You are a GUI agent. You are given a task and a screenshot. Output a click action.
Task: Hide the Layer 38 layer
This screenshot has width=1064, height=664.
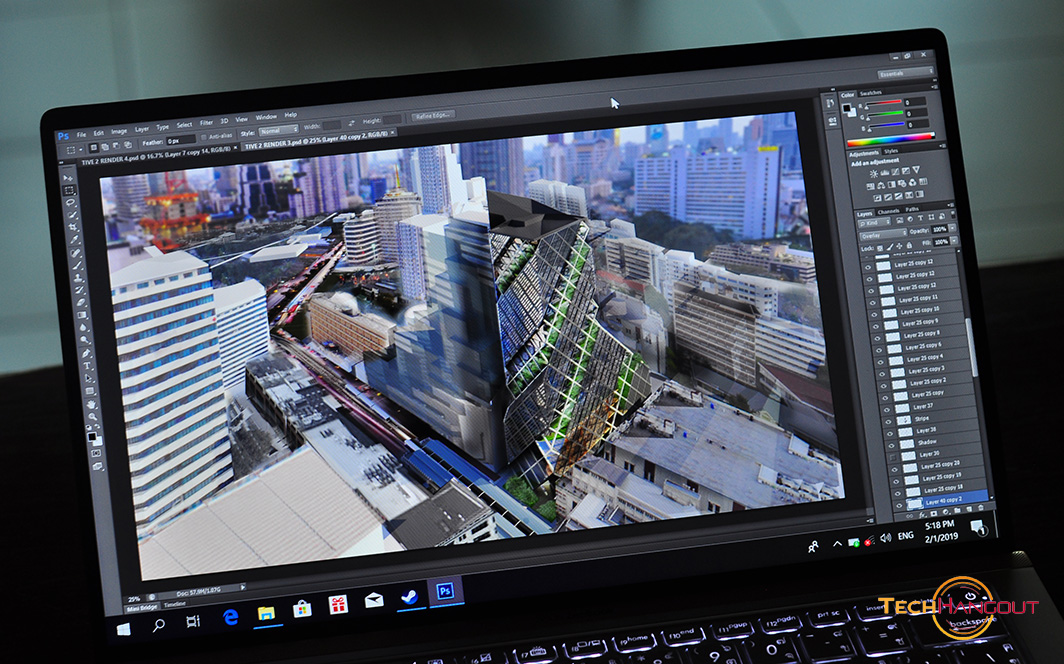coord(890,434)
